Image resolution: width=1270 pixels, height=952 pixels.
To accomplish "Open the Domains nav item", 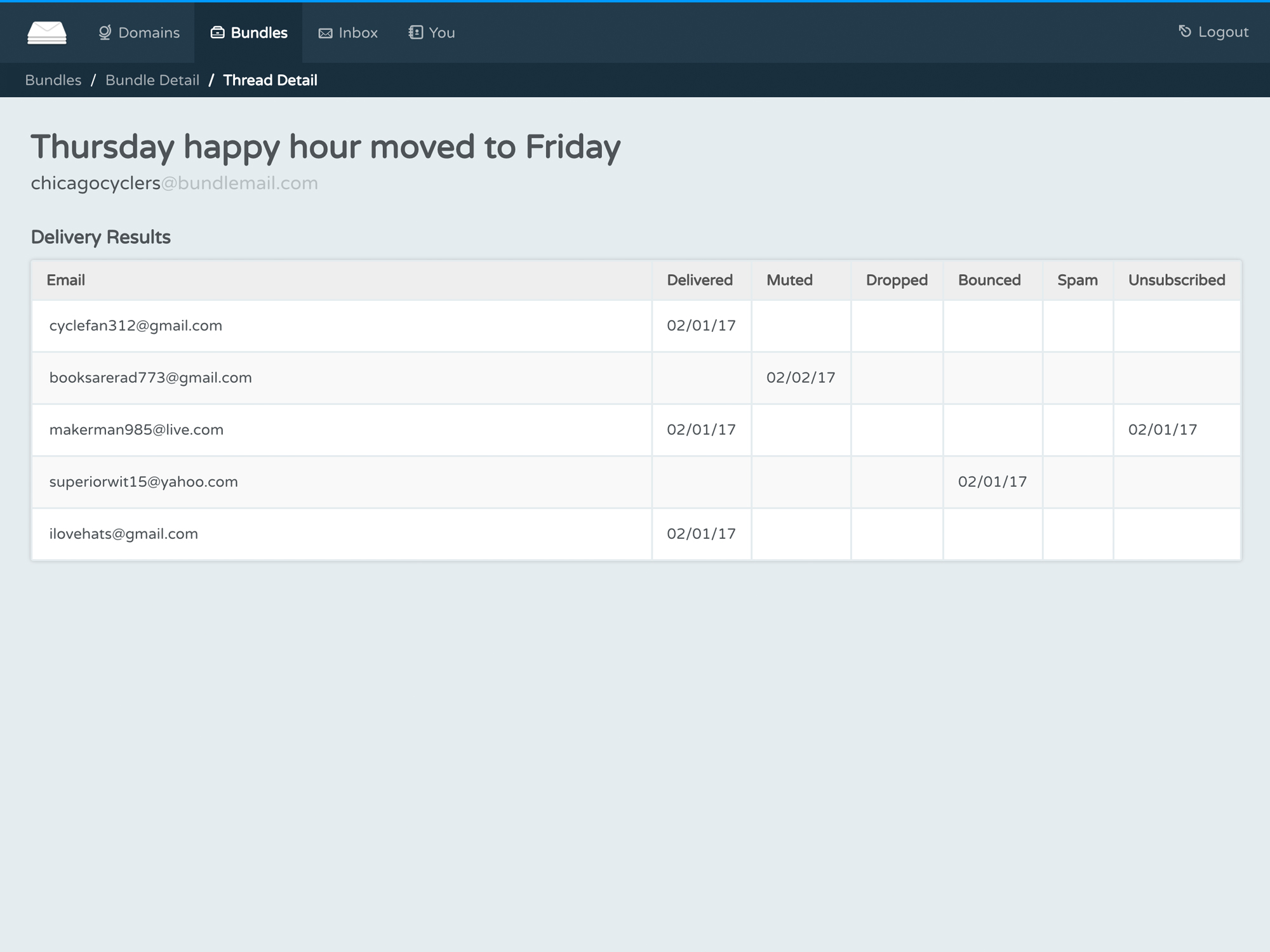I will (x=139, y=32).
